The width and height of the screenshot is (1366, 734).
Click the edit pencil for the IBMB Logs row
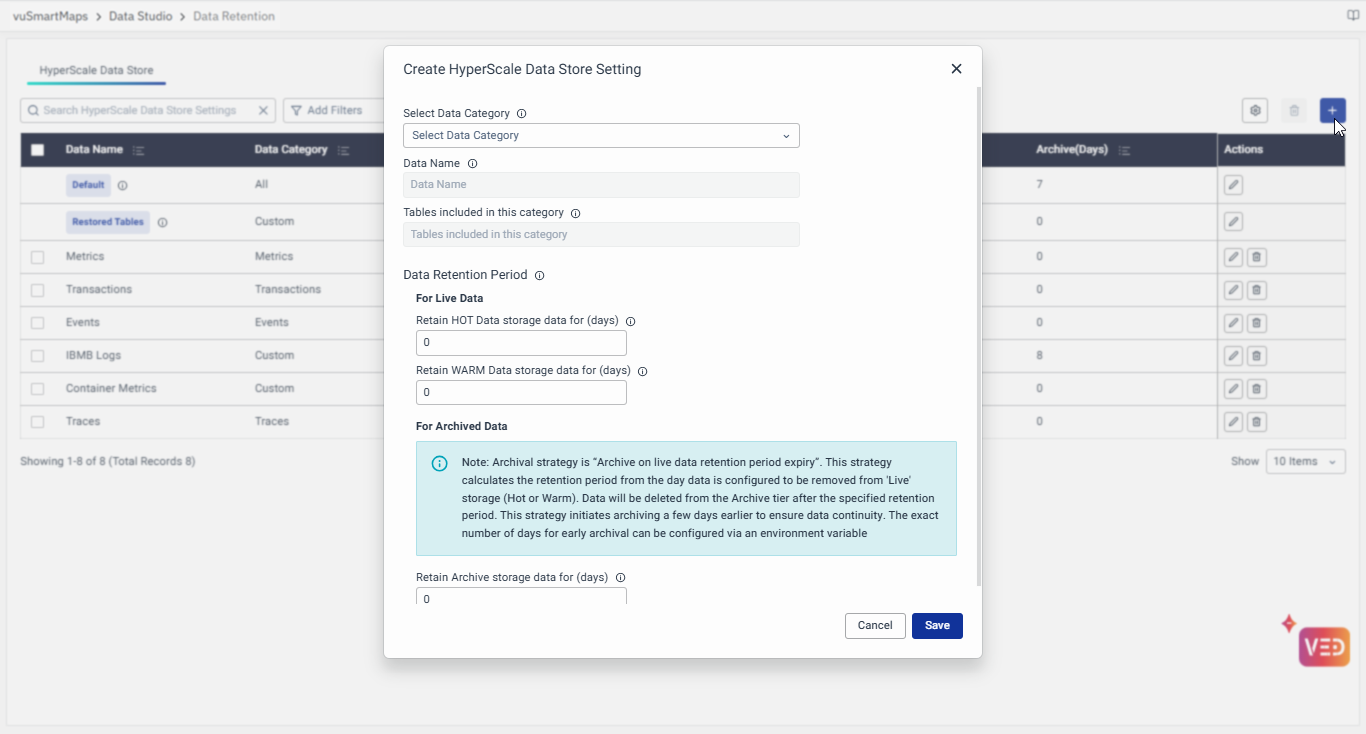(x=1234, y=356)
